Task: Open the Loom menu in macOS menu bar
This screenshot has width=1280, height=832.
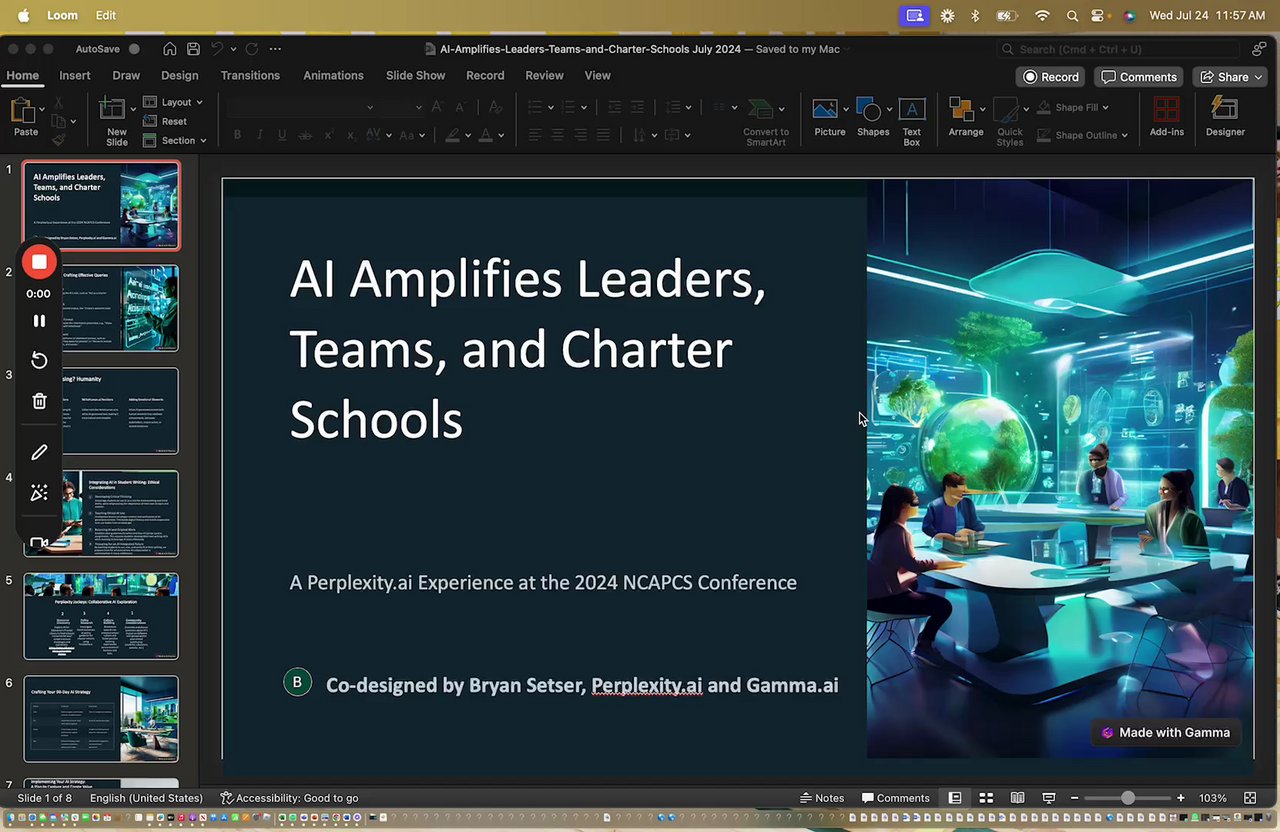Action: coord(62,15)
